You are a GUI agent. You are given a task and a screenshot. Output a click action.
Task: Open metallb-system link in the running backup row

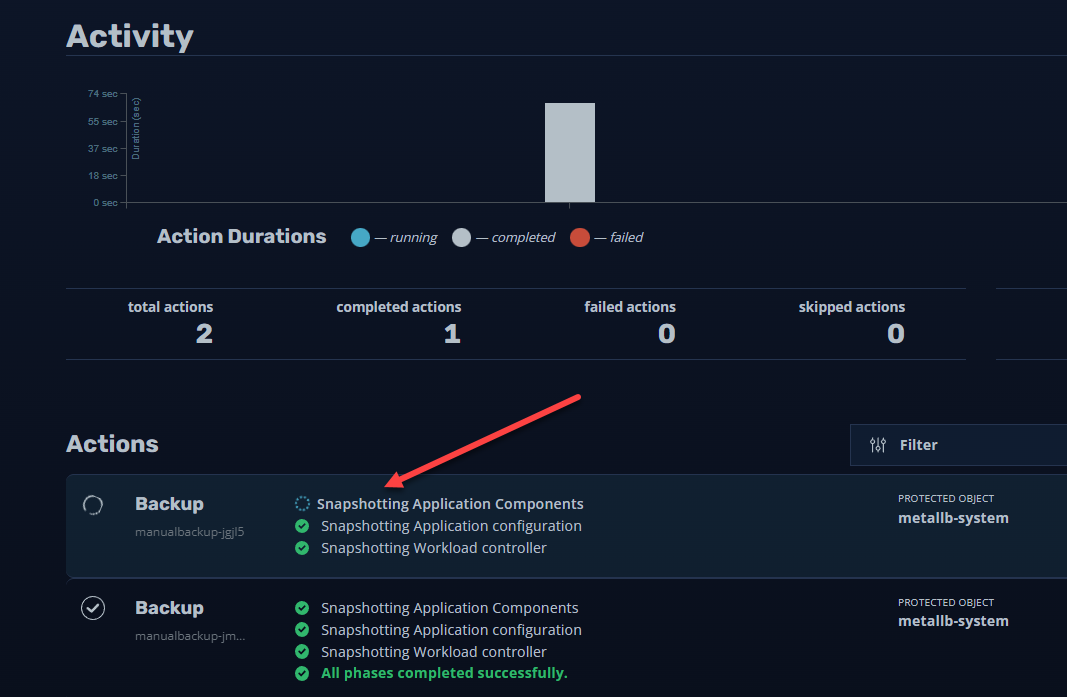coord(953,518)
